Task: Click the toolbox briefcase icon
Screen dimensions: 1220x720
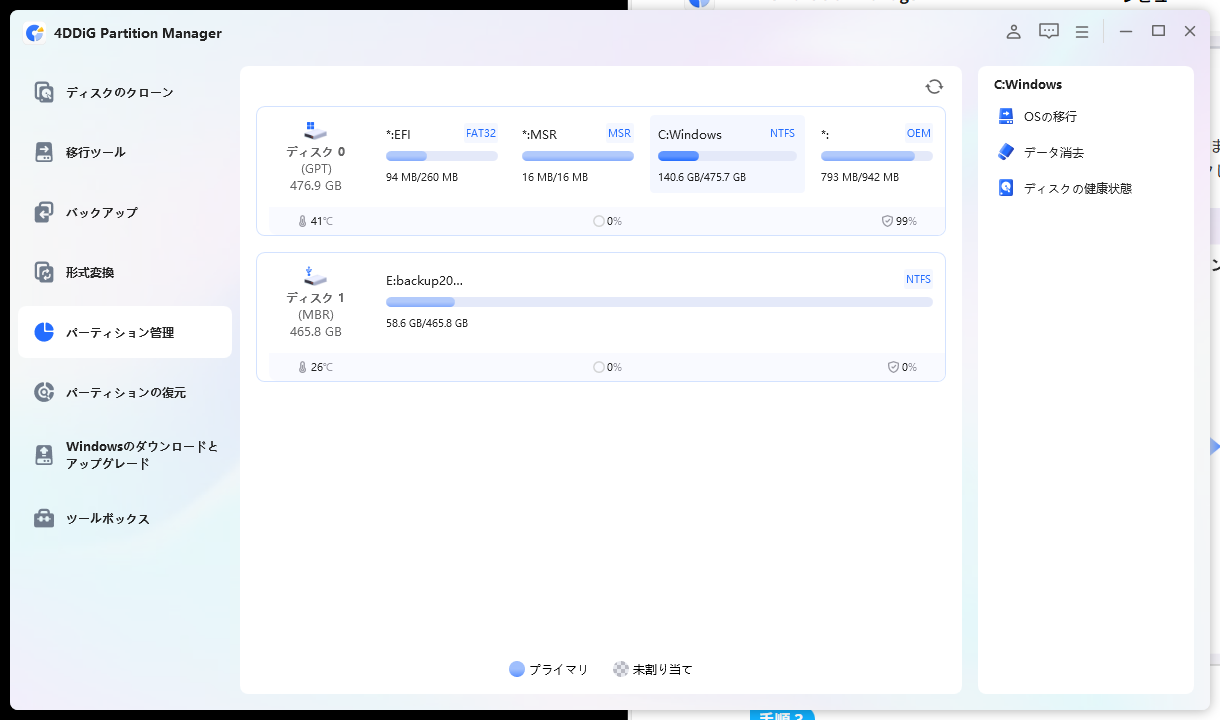Action: pyautogui.click(x=44, y=519)
